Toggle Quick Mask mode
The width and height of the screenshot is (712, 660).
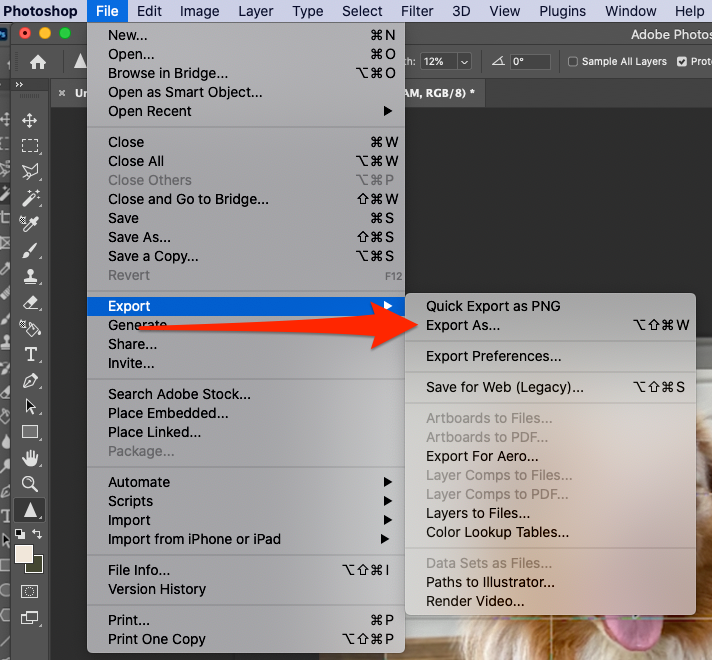(30, 591)
